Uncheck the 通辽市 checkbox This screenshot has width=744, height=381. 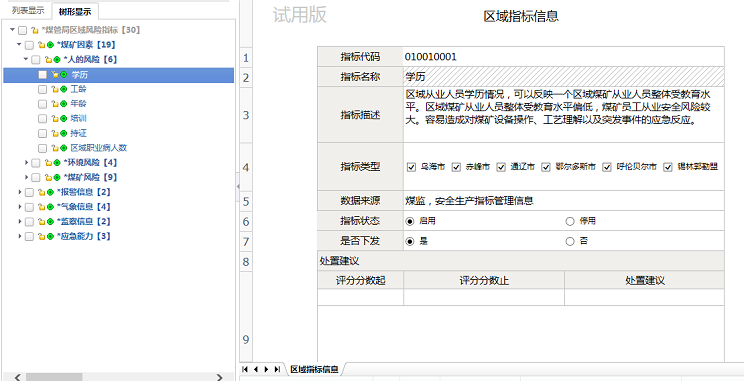[x=501, y=167]
